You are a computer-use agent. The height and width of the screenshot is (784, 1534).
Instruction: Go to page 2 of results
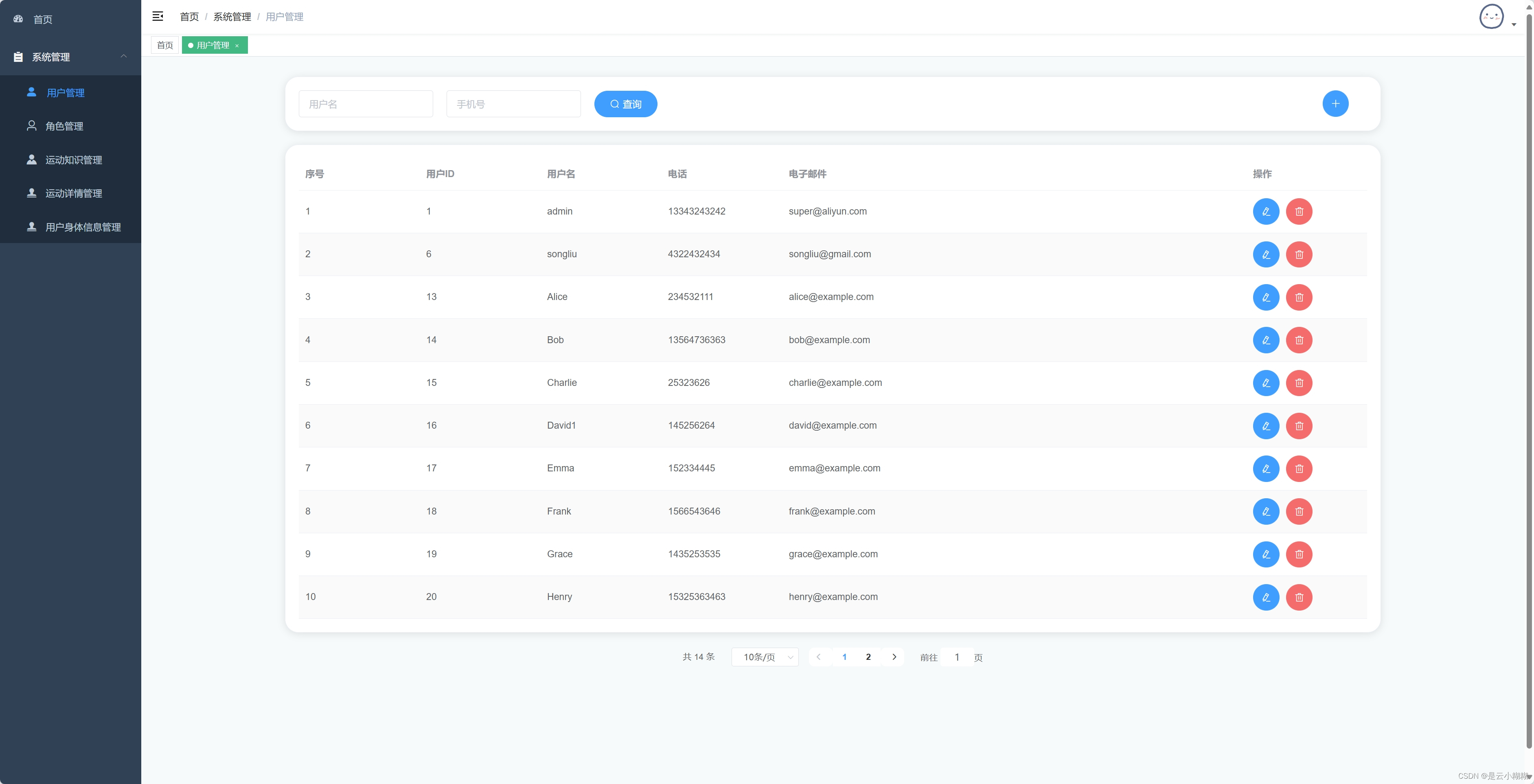pyautogui.click(x=868, y=657)
